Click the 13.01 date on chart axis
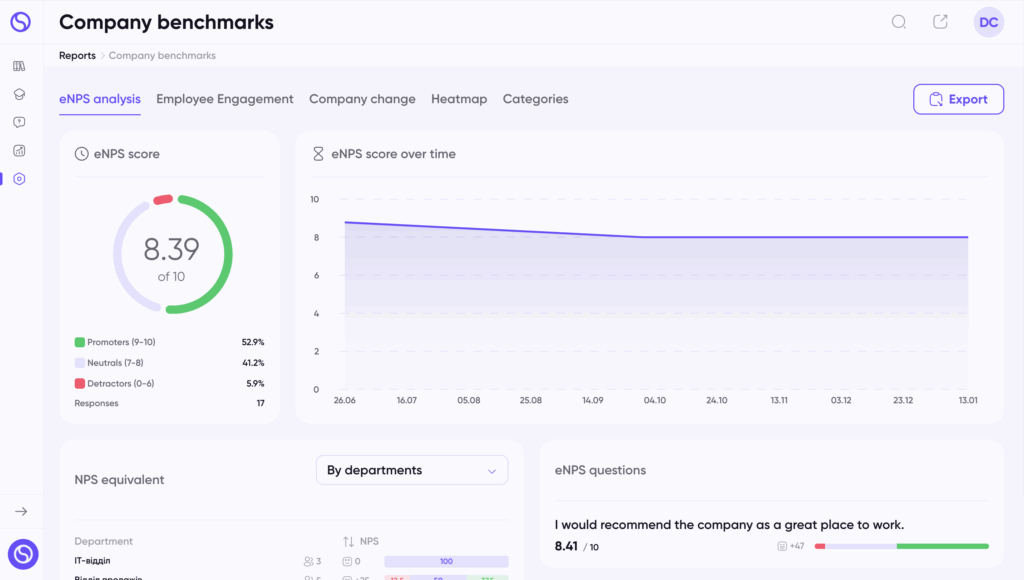Image resolution: width=1024 pixels, height=580 pixels. click(968, 400)
